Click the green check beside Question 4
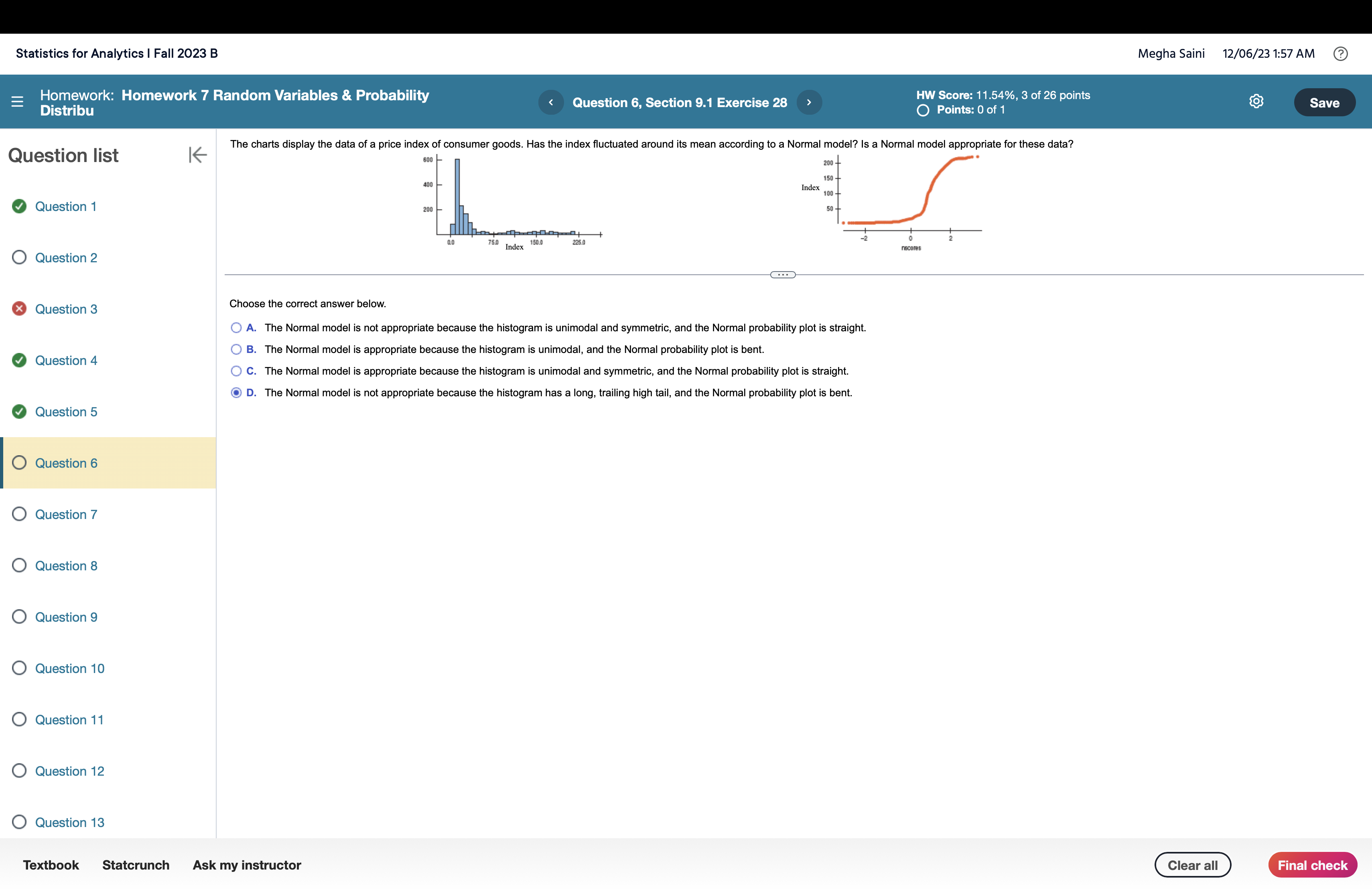This screenshot has width=1372, height=892. [x=19, y=360]
